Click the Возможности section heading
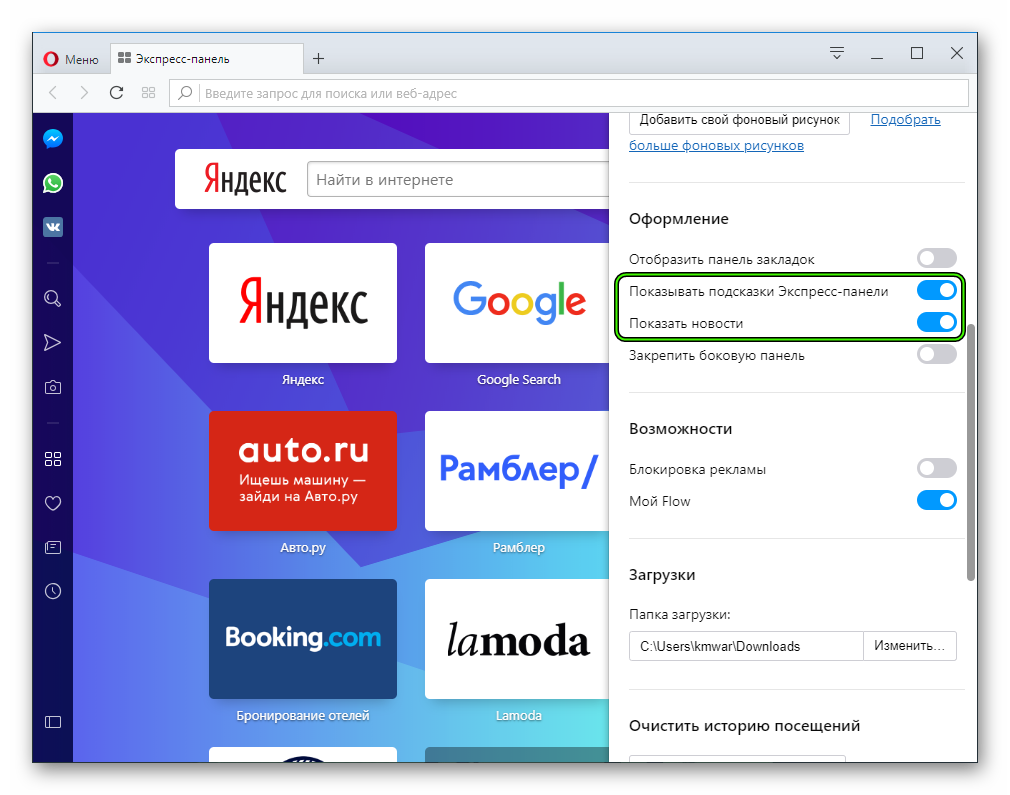The image size is (1010, 795). [x=681, y=429]
